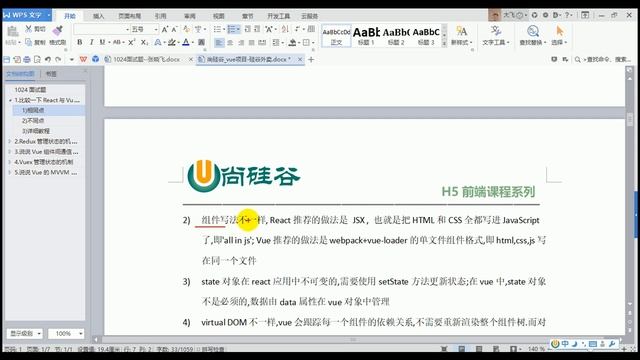This screenshot has width=640, height=360.
Task: Align text left
Action: pos(219,42)
